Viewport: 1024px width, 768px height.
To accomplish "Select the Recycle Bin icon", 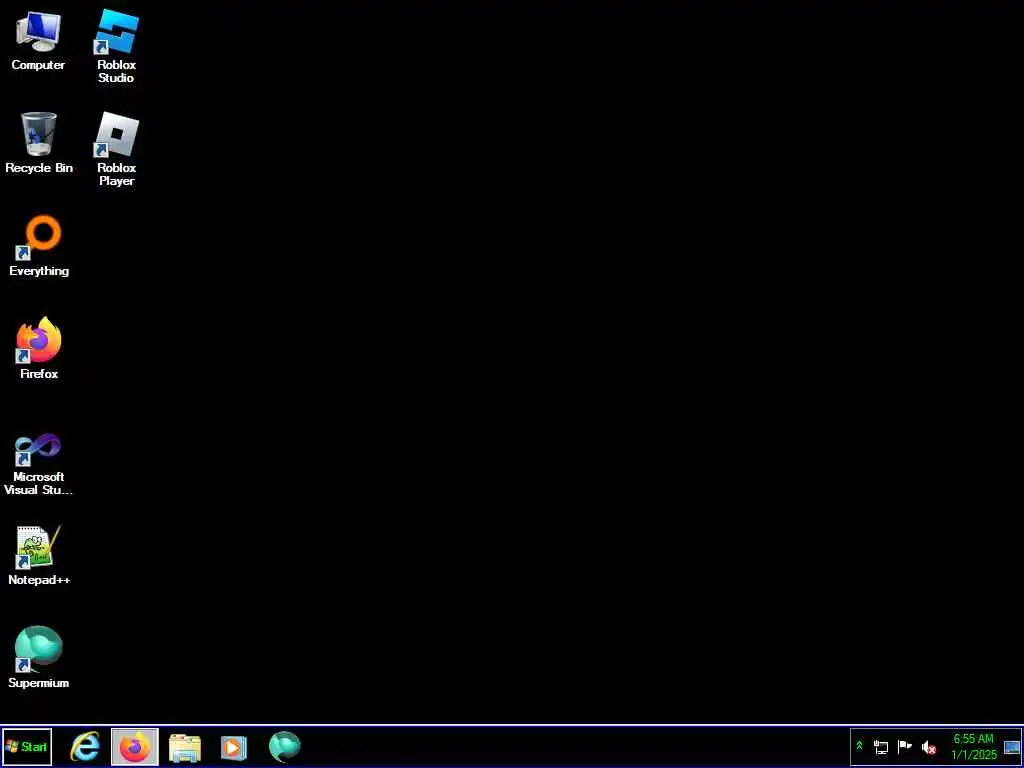I will point(39,143).
